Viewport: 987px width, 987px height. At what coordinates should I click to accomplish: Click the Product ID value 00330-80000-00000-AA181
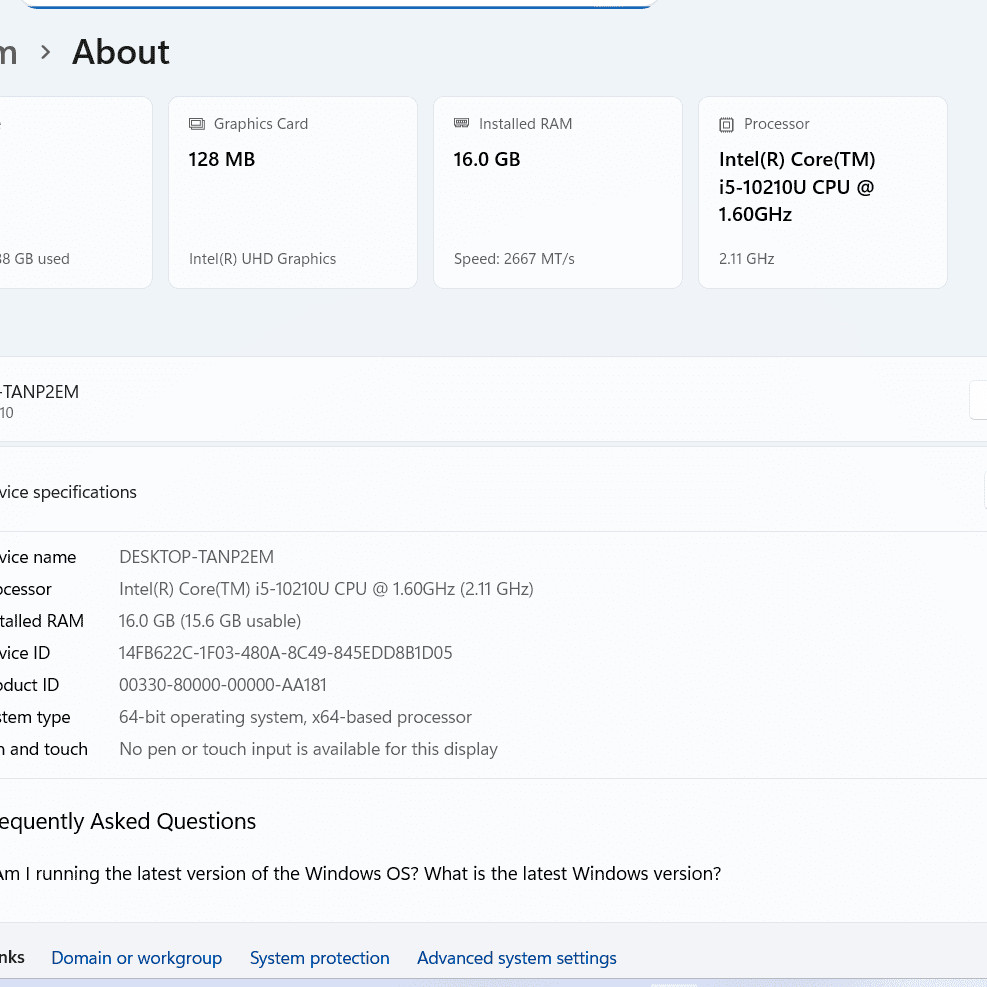(222, 685)
